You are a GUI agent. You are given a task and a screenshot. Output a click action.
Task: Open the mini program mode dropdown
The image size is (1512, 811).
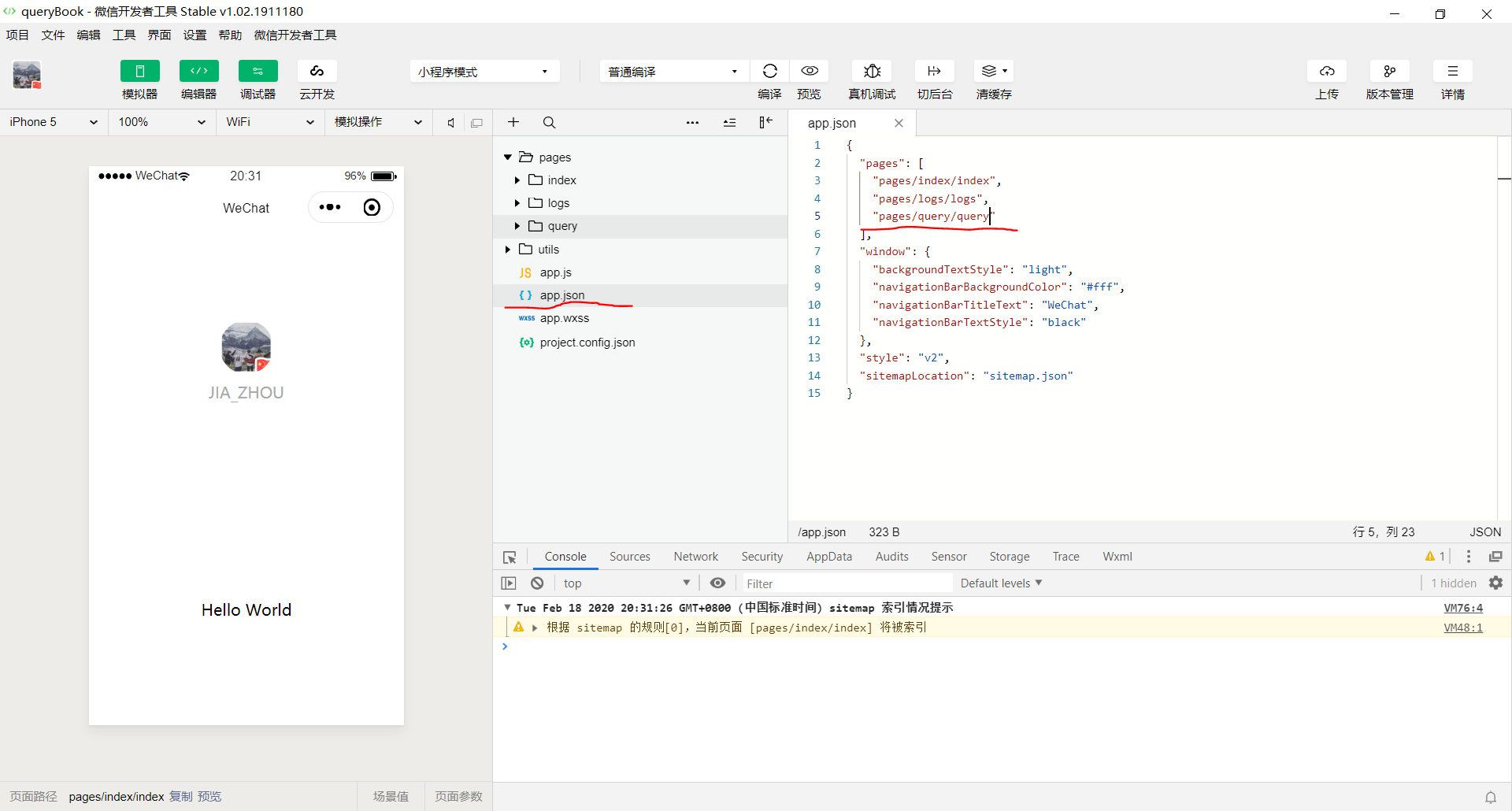(x=485, y=72)
